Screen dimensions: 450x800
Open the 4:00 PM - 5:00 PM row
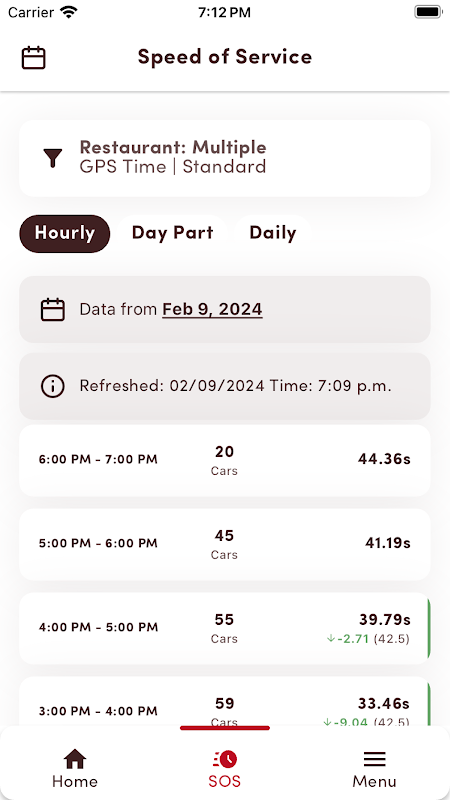click(224, 628)
